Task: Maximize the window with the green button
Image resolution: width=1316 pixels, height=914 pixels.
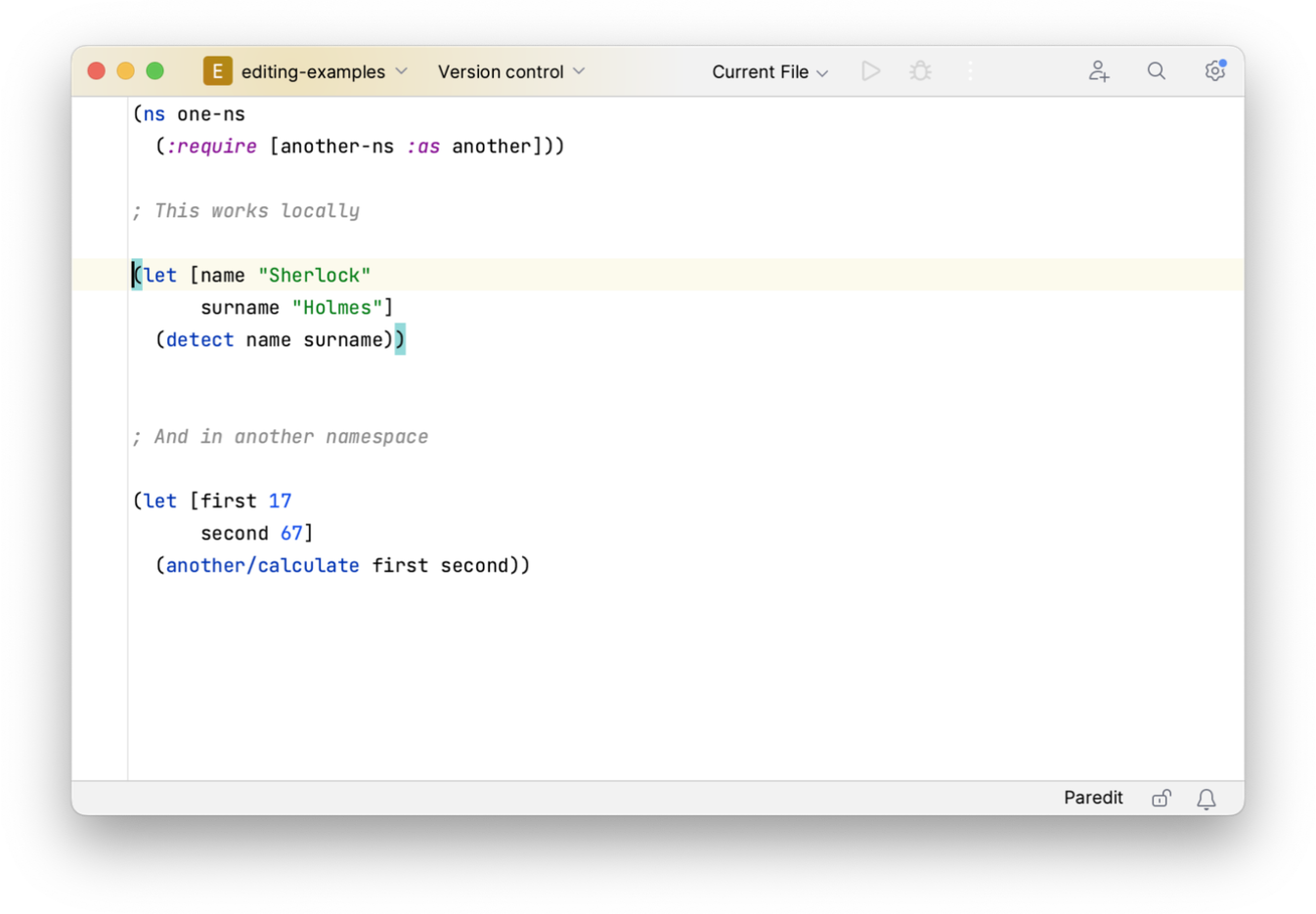Action: tap(154, 71)
